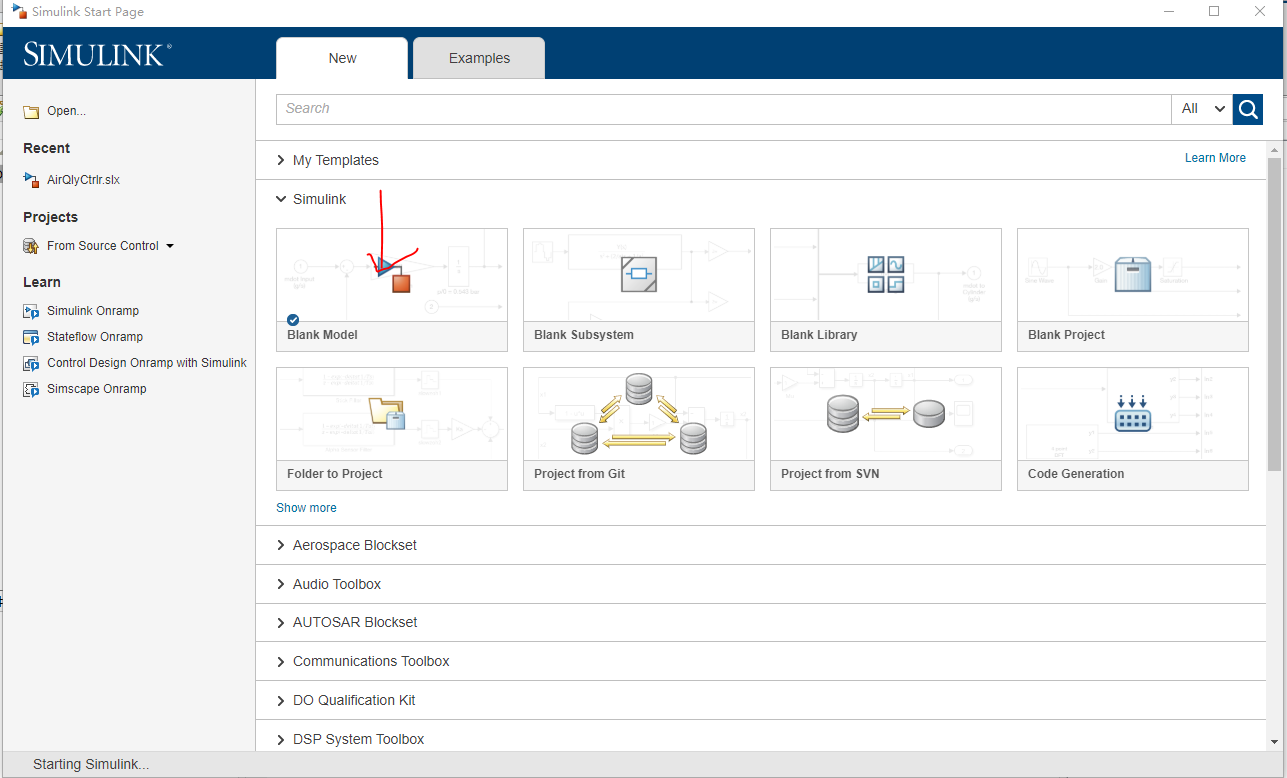Switch to the New tab
The height and width of the screenshot is (778, 1287).
click(x=342, y=58)
